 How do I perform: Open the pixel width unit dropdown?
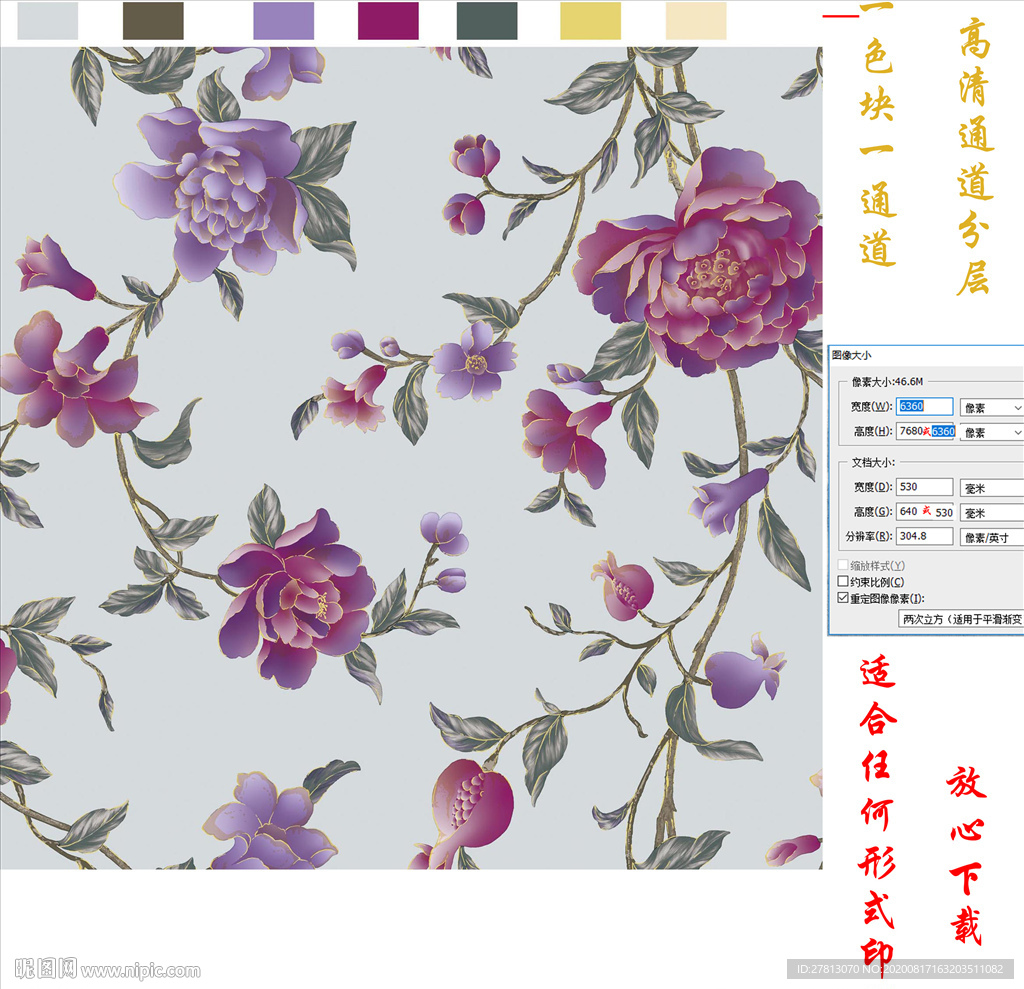991,407
